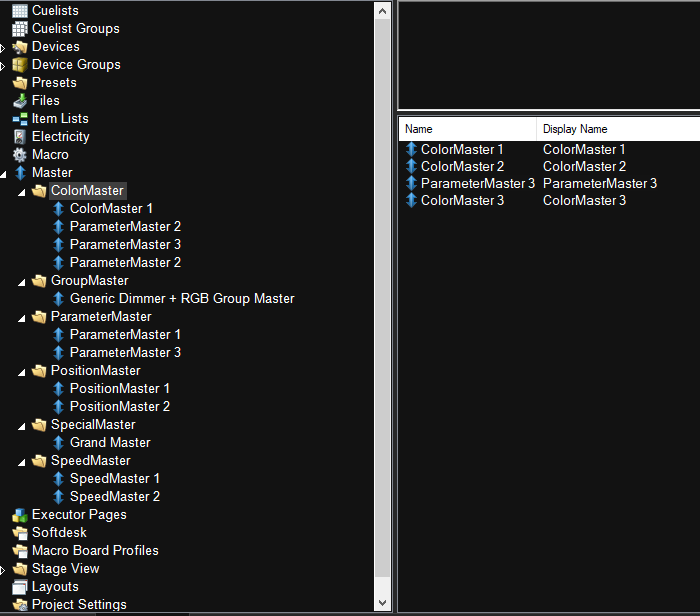Expand the Devices tree node
The width and height of the screenshot is (700, 616).
pyautogui.click(x=4, y=47)
